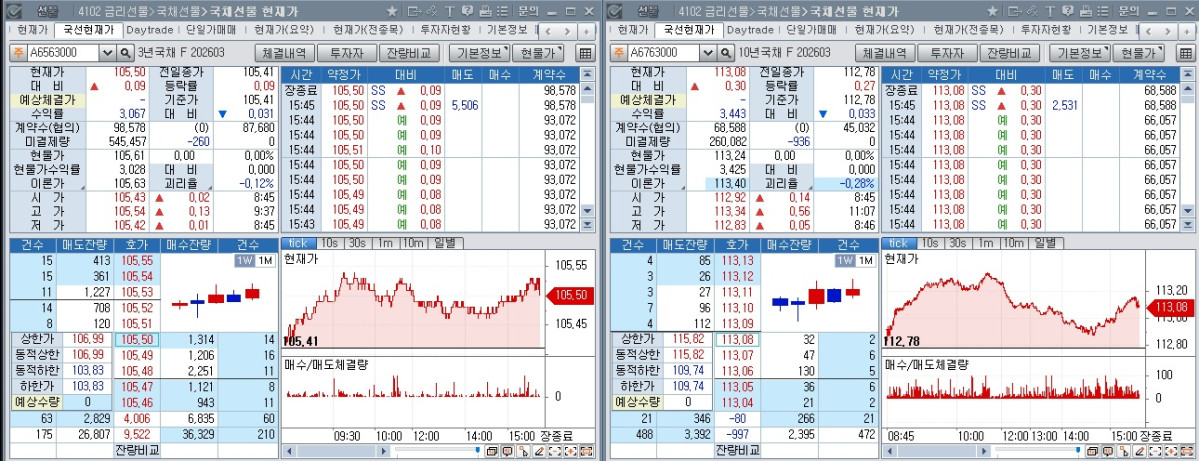Click the 체결내역 button in the right window

884,53
